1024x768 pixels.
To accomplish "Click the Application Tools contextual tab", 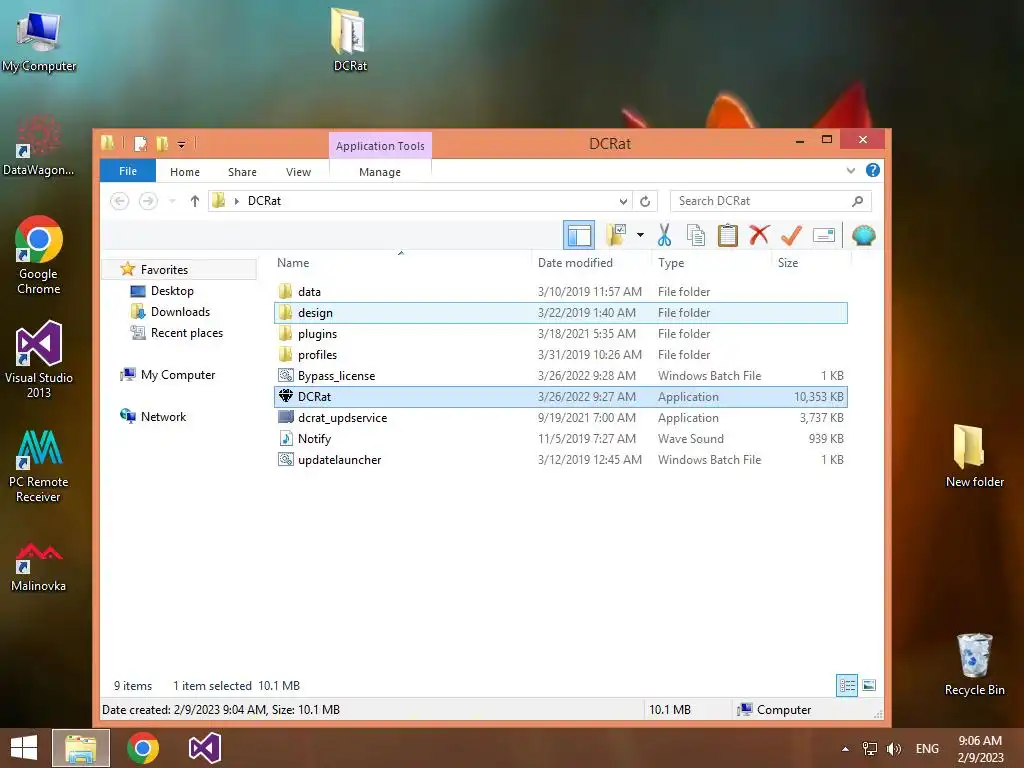I will (x=380, y=146).
